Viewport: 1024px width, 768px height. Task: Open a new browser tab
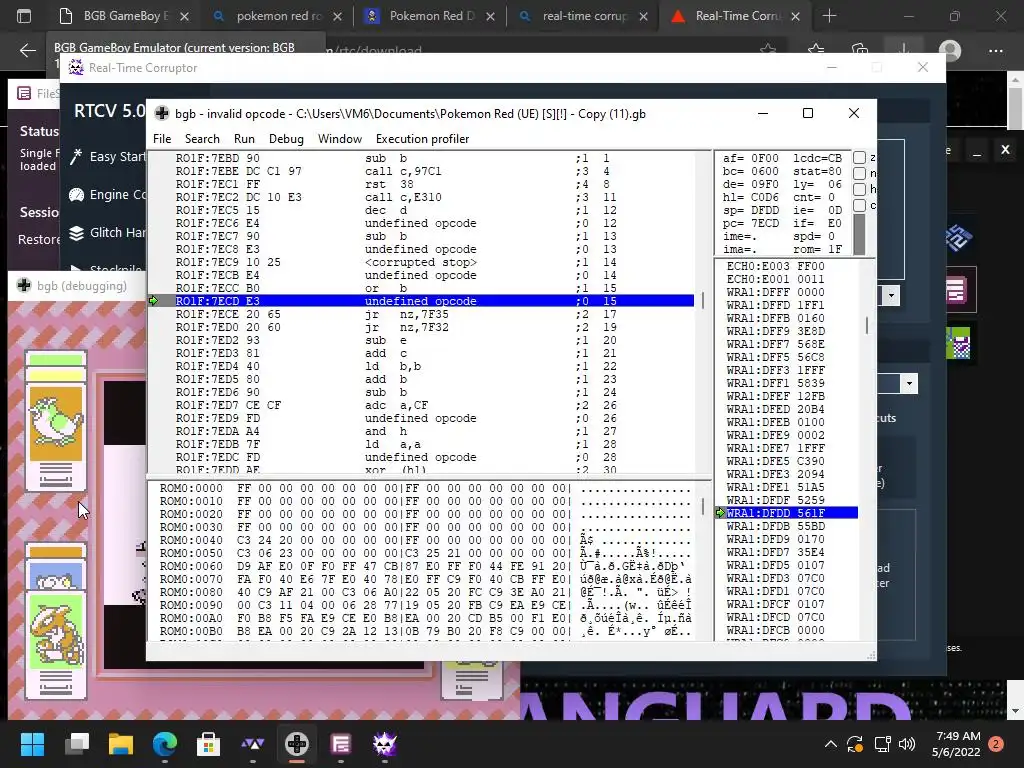pos(829,16)
